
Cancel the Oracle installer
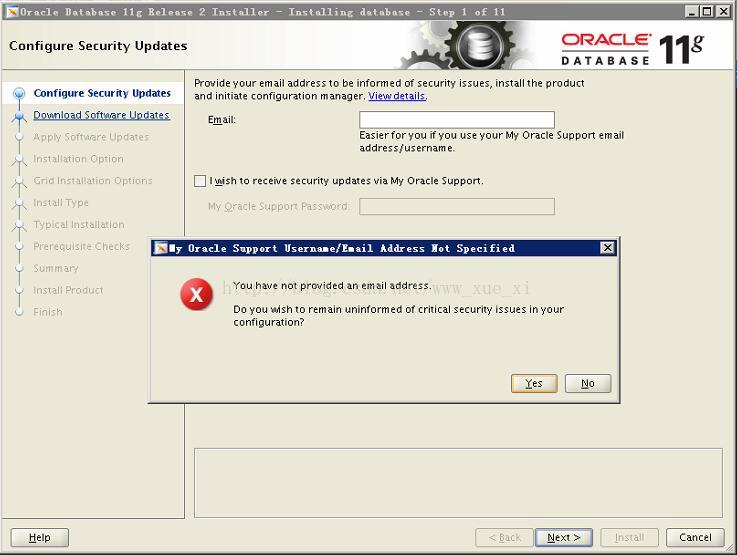point(695,538)
